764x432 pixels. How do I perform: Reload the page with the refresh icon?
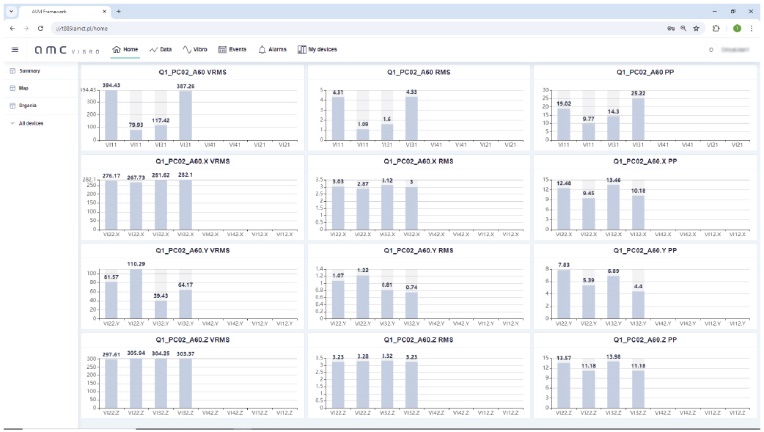(40, 28)
